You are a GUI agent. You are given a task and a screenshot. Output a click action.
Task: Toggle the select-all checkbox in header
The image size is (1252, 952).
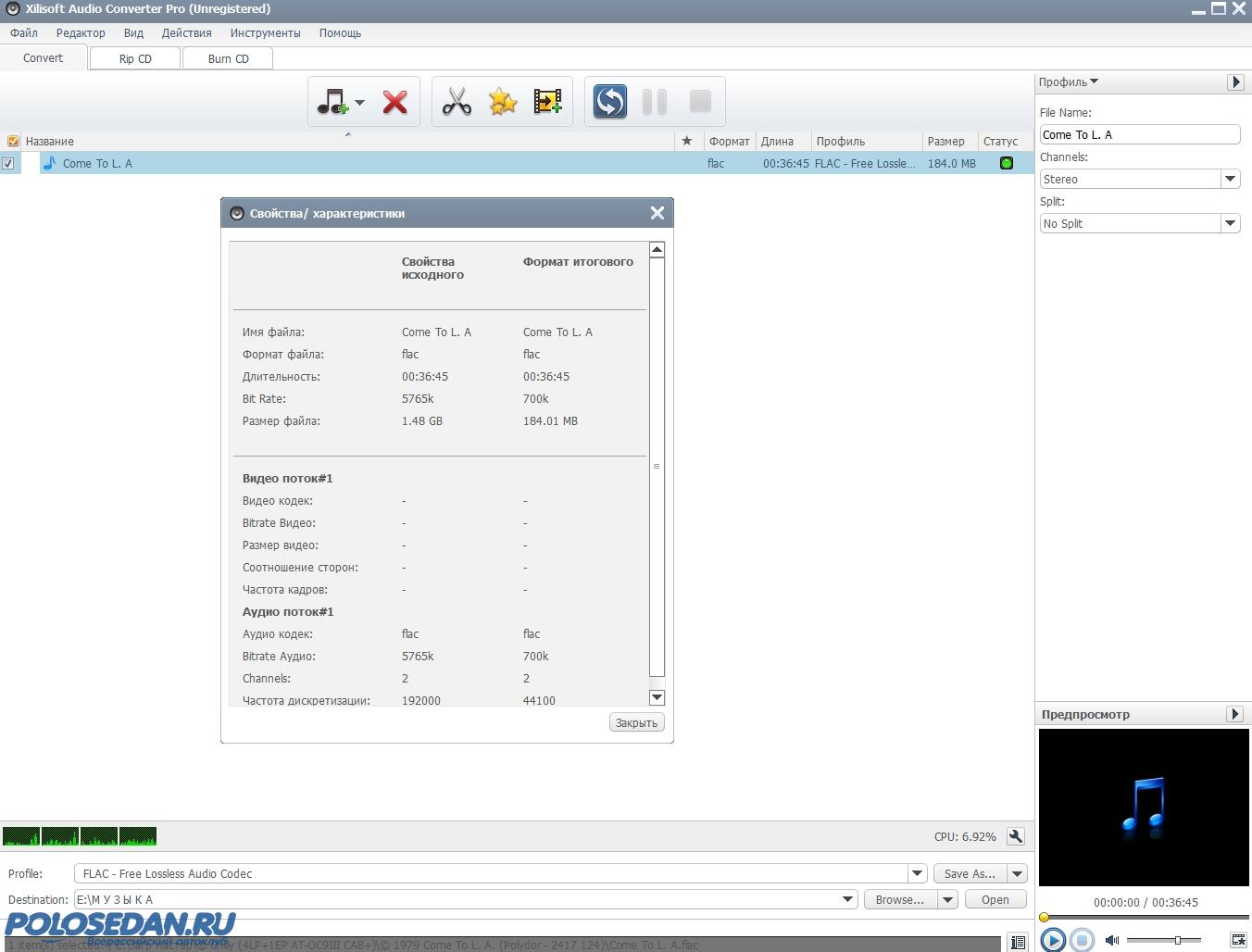click(x=13, y=142)
